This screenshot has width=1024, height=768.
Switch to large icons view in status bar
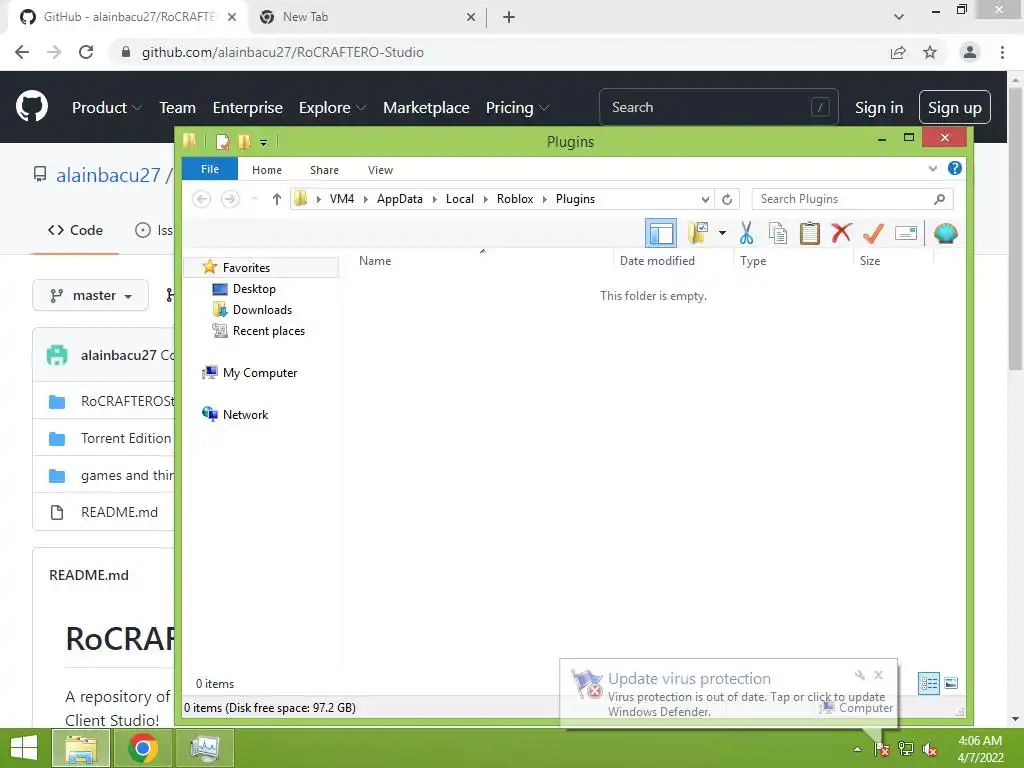pos(952,684)
